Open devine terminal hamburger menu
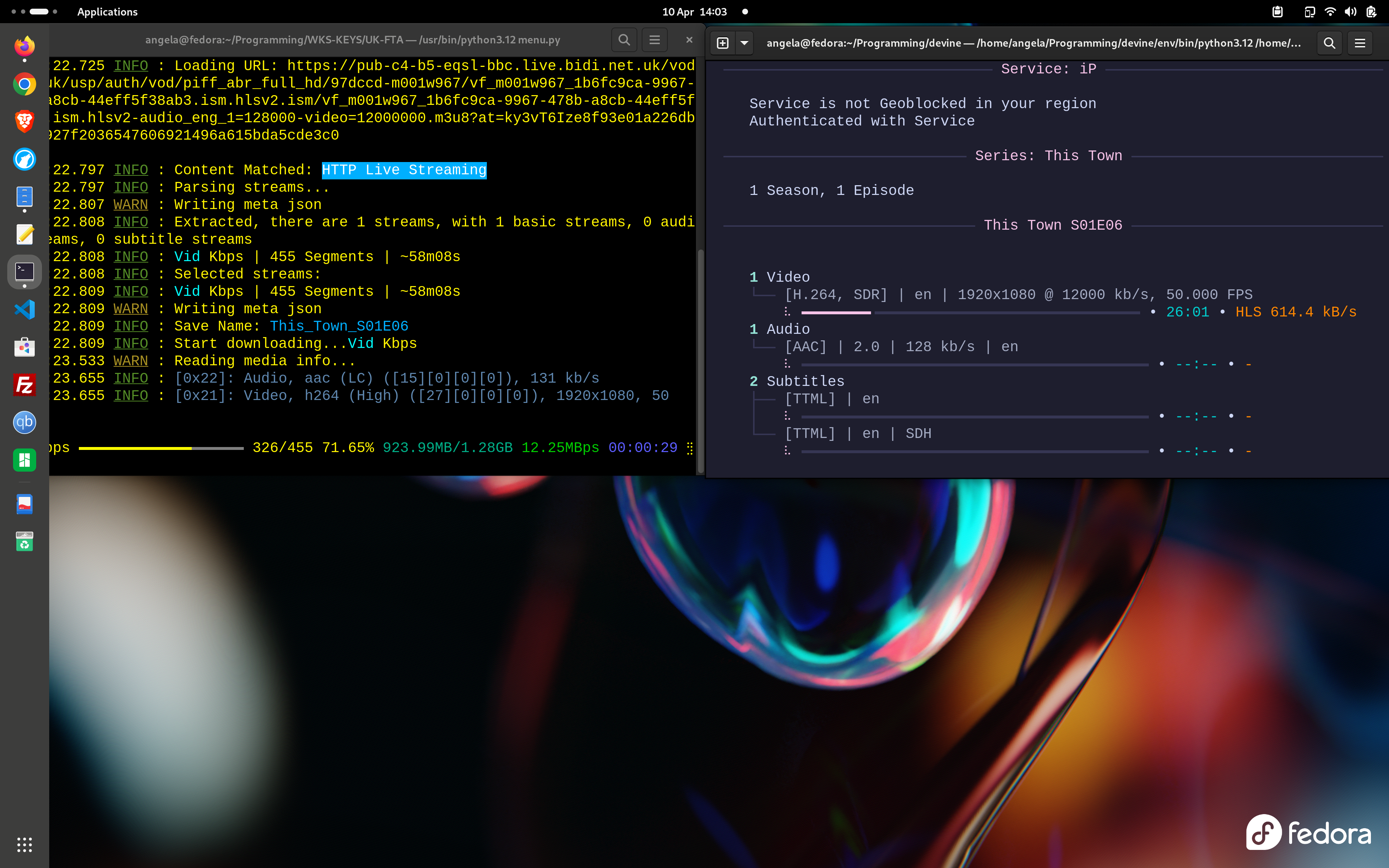This screenshot has height=868, width=1389. [x=1360, y=43]
